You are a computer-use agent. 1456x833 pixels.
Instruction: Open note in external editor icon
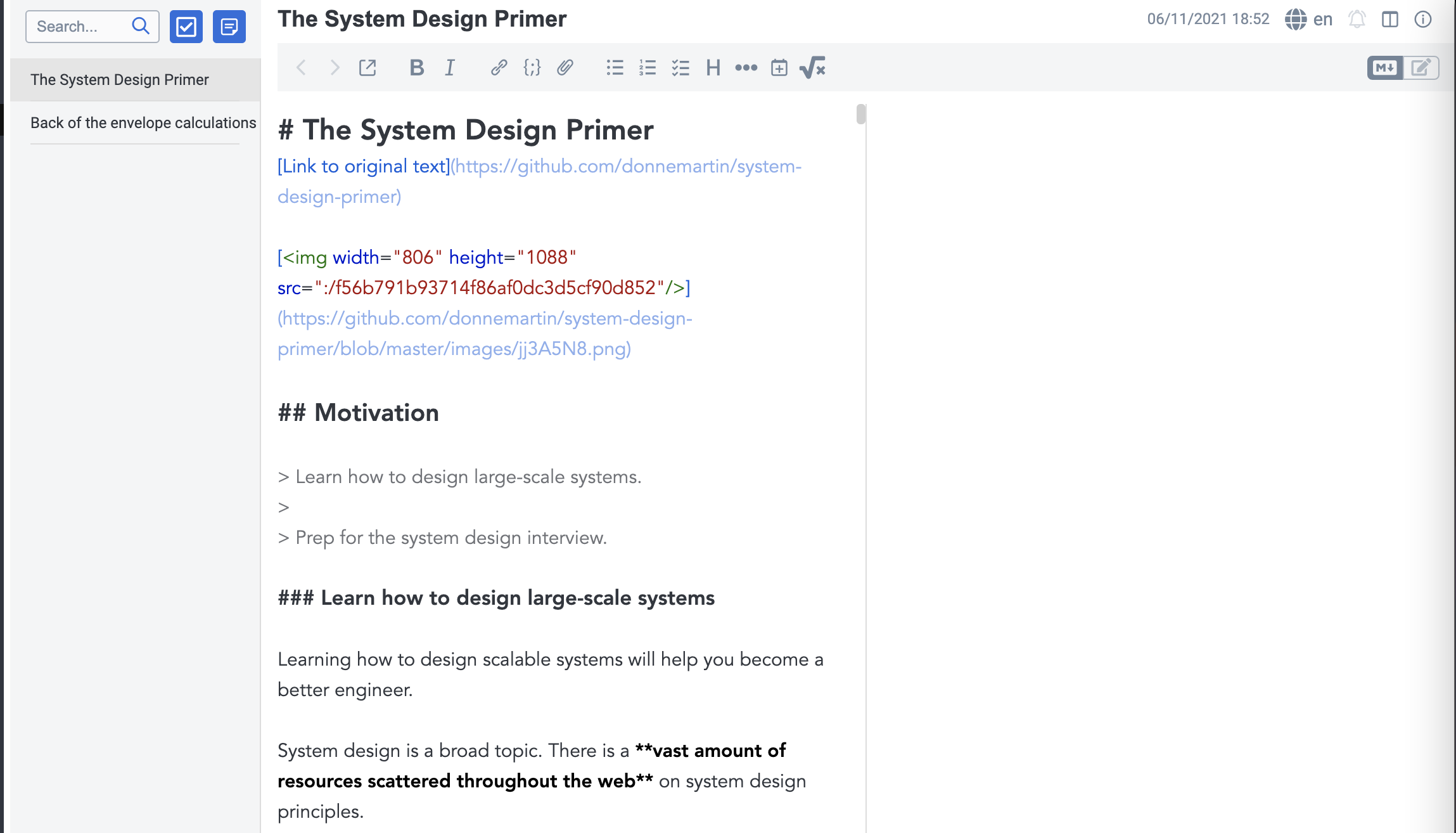367,68
